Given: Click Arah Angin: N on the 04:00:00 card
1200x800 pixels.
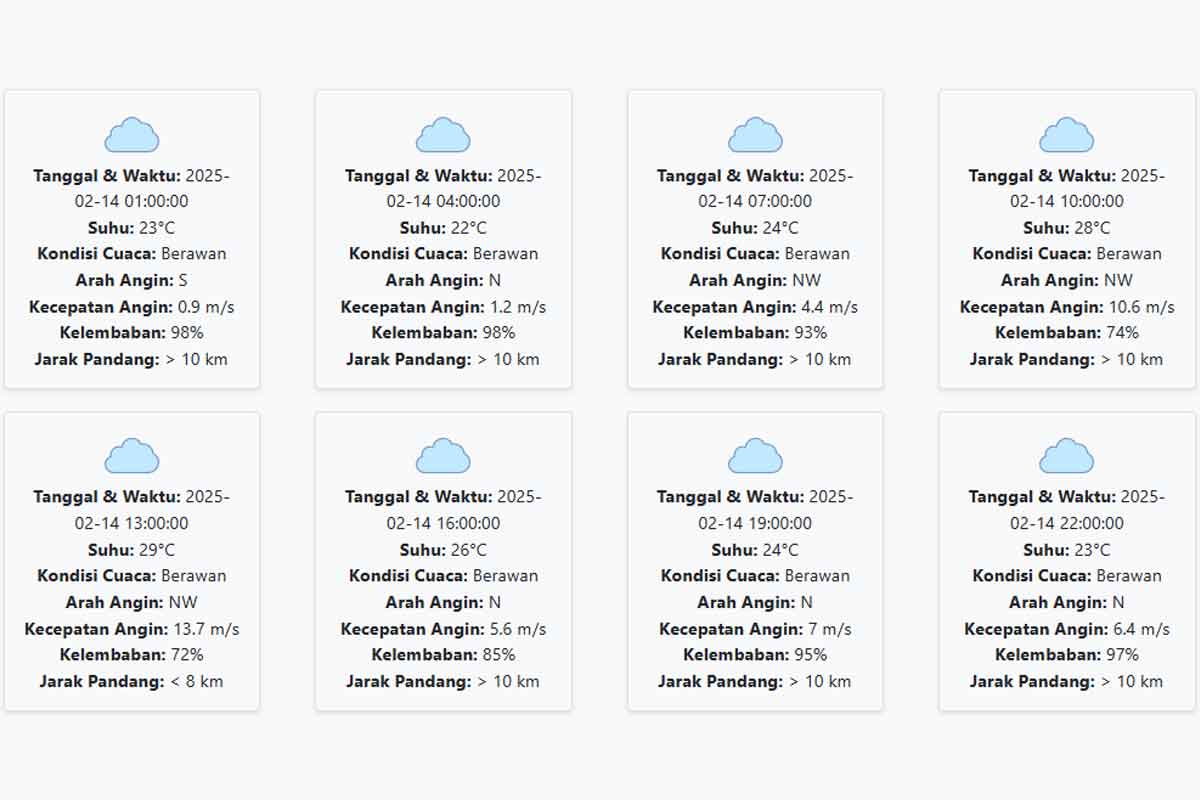Looking at the screenshot, I should click(443, 280).
